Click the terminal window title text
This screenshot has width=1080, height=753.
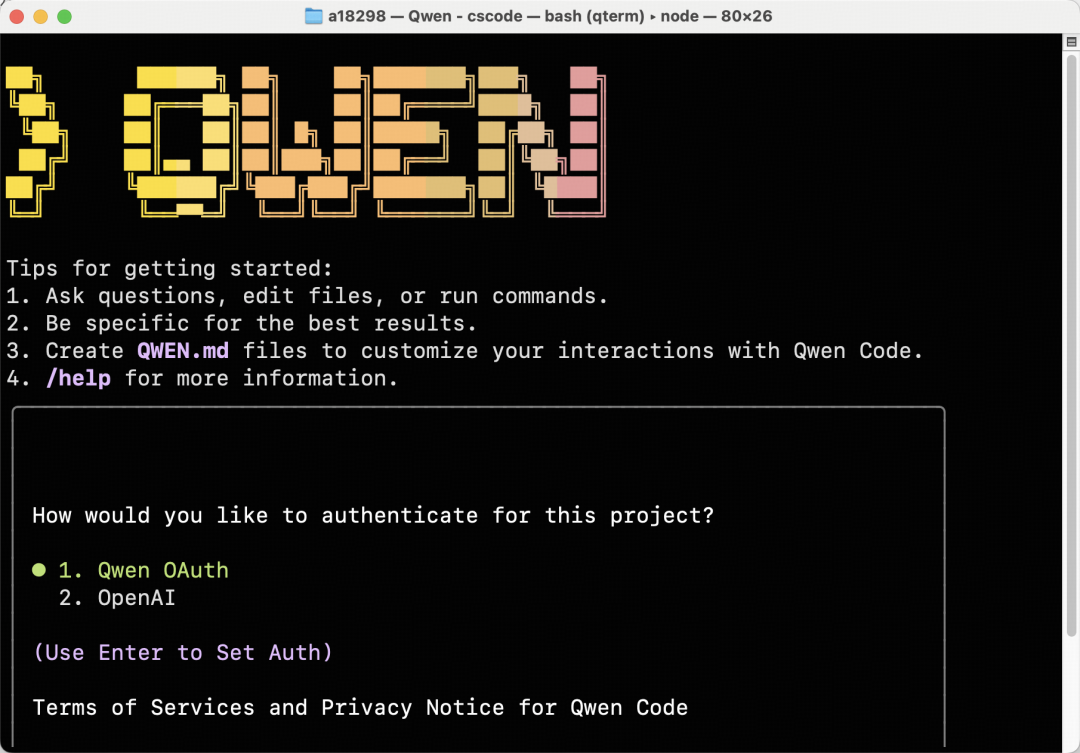coord(550,16)
